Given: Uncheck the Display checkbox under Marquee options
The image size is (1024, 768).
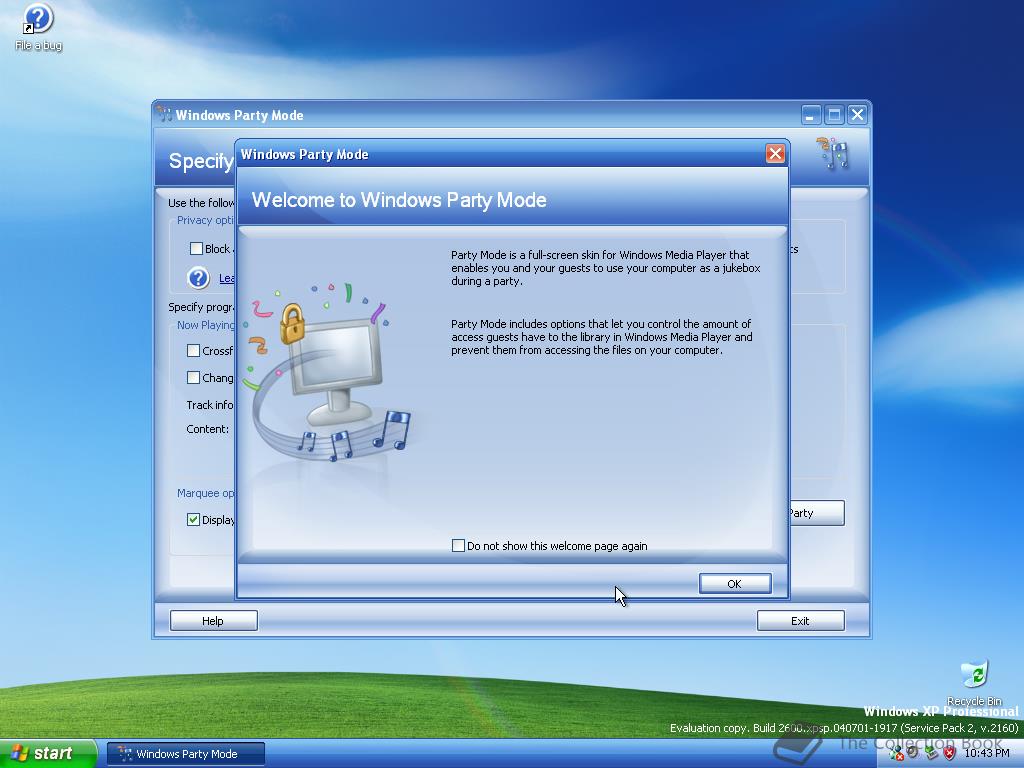Looking at the screenshot, I should (195, 520).
